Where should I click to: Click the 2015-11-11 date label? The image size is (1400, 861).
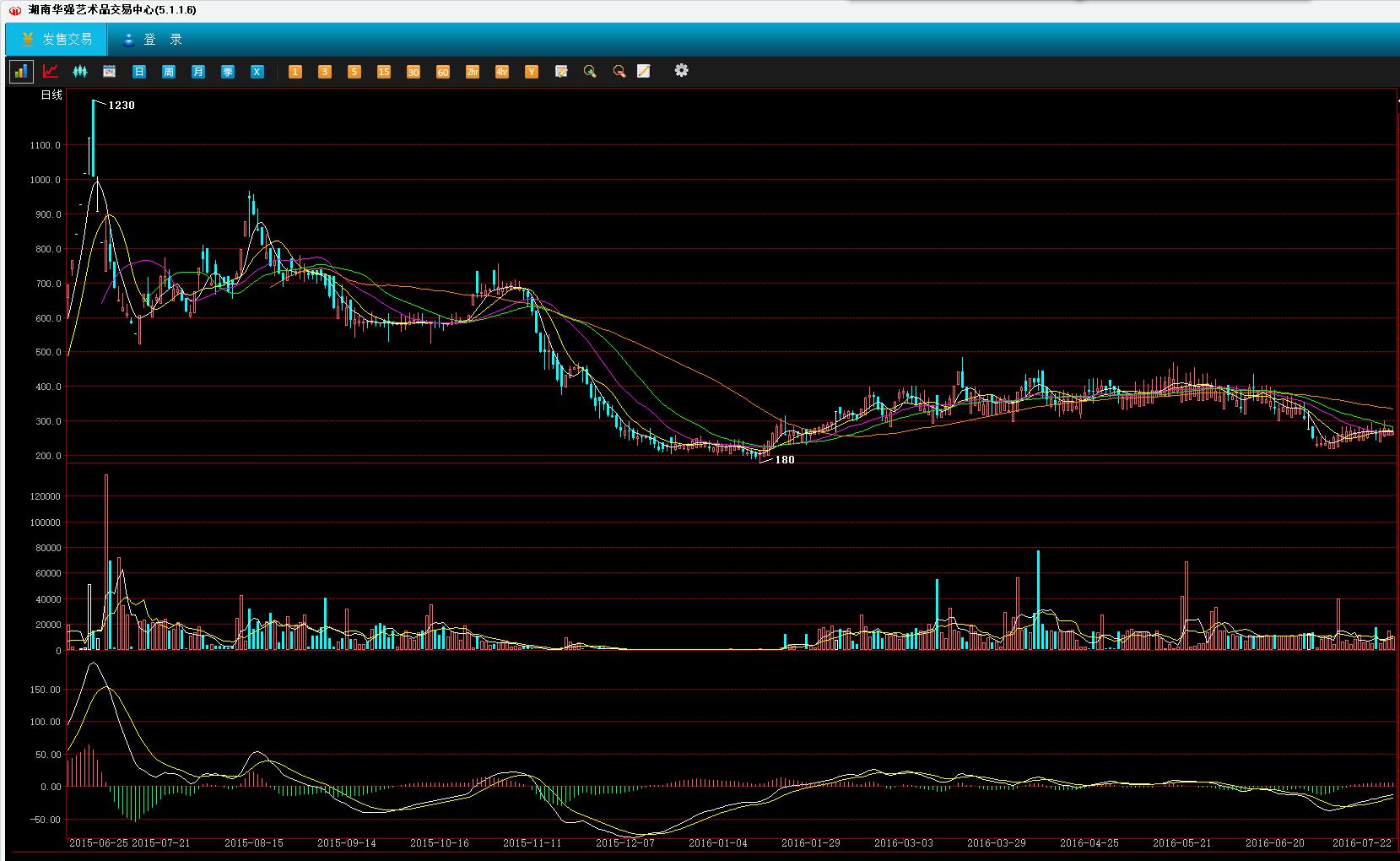click(532, 843)
